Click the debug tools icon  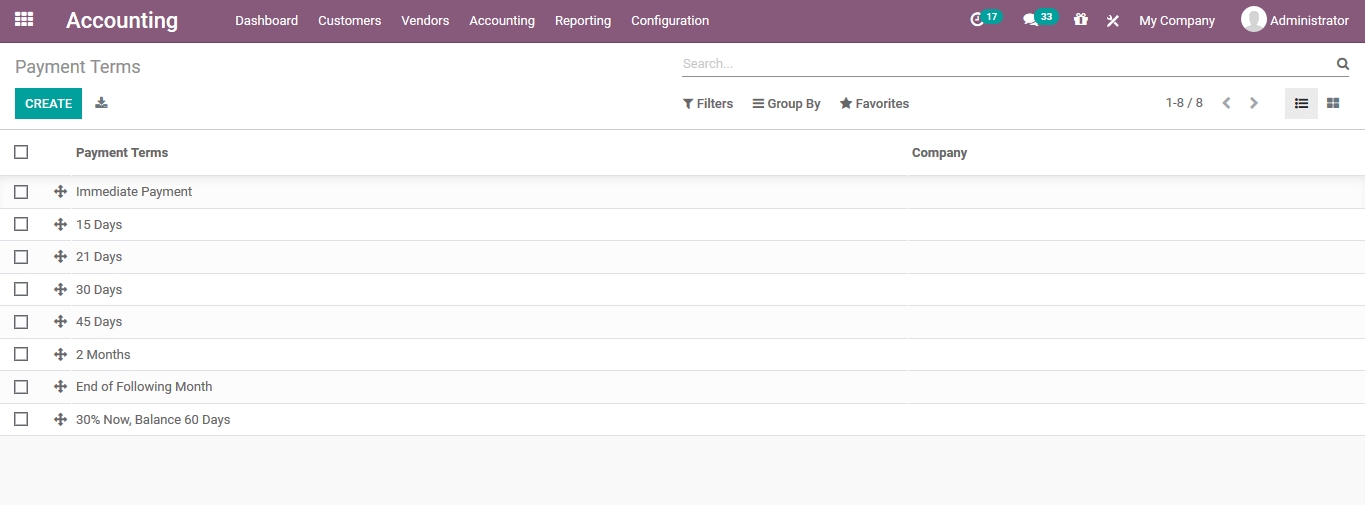coord(1112,20)
